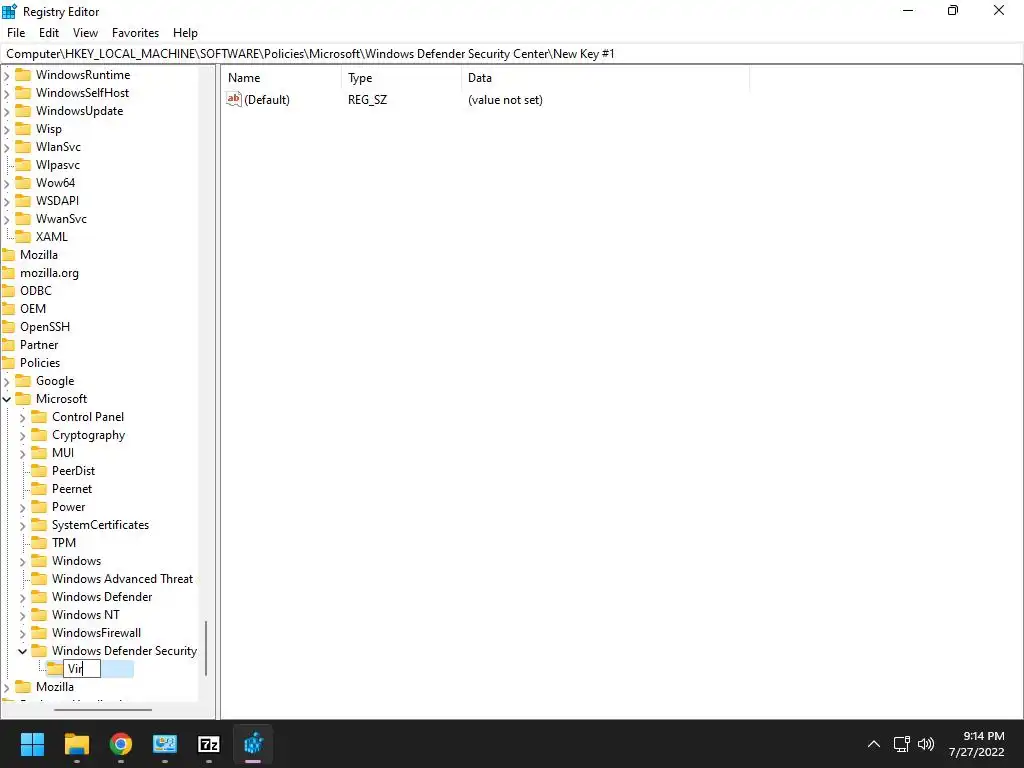Select the XAML folder icon
Viewport: 1024px width, 768px height.
click(23, 236)
